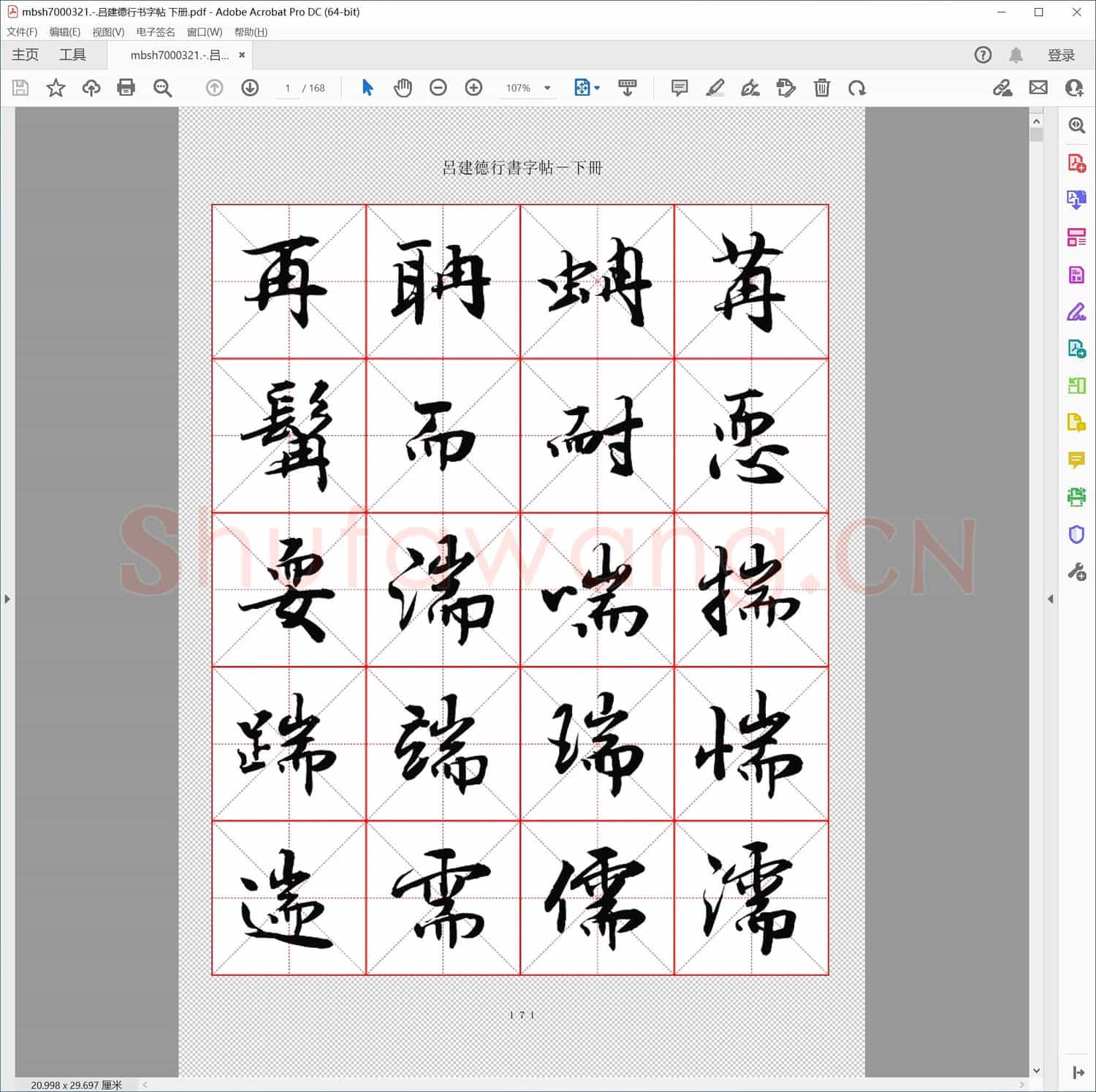Image resolution: width=1096 pixels, height=1092 pixels.
Task: Select the highlighter annotation tool
Action: (x=715, y=88)
